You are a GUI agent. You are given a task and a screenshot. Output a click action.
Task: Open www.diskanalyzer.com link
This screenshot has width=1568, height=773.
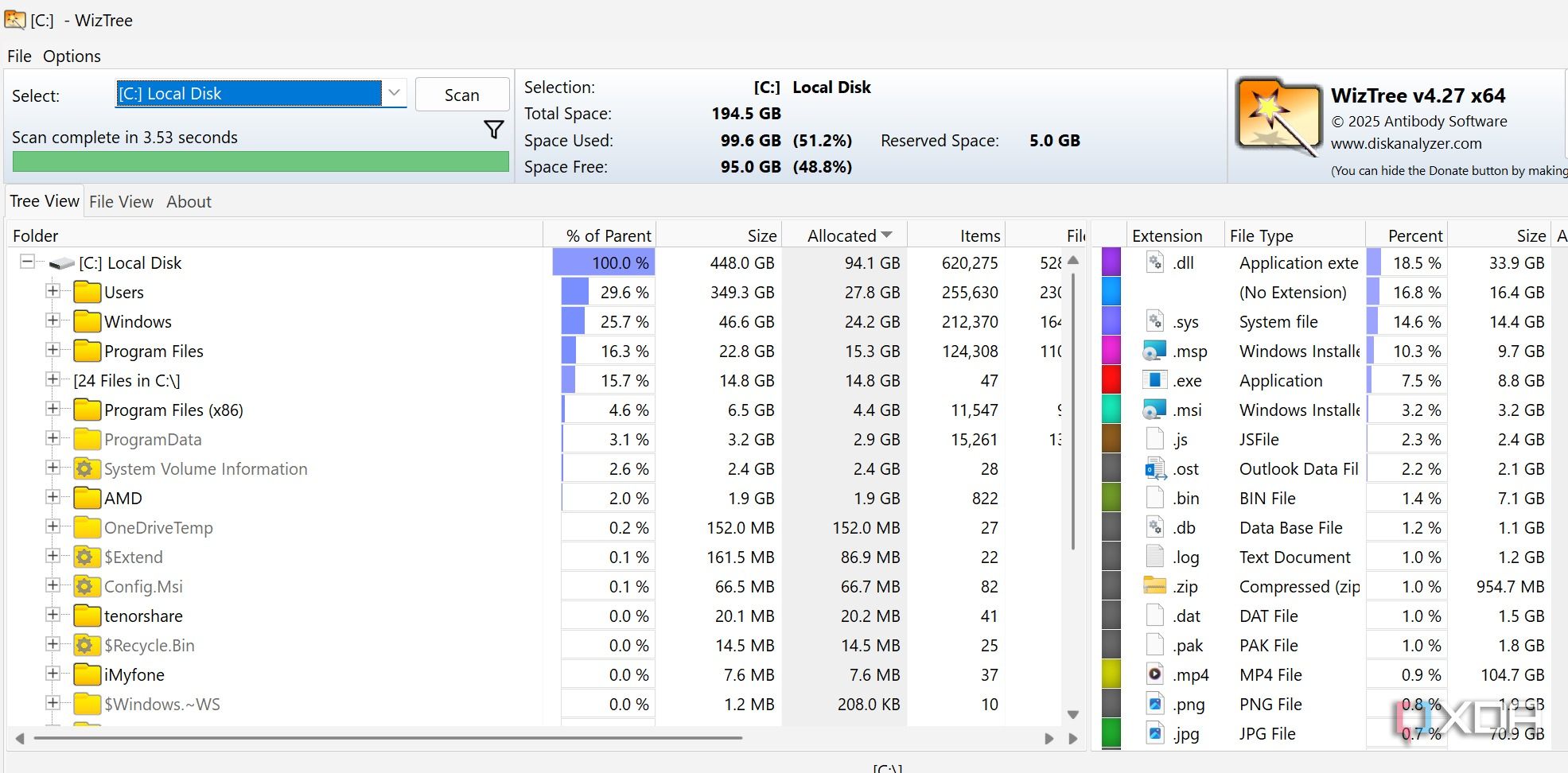(x=1406, y=144)
